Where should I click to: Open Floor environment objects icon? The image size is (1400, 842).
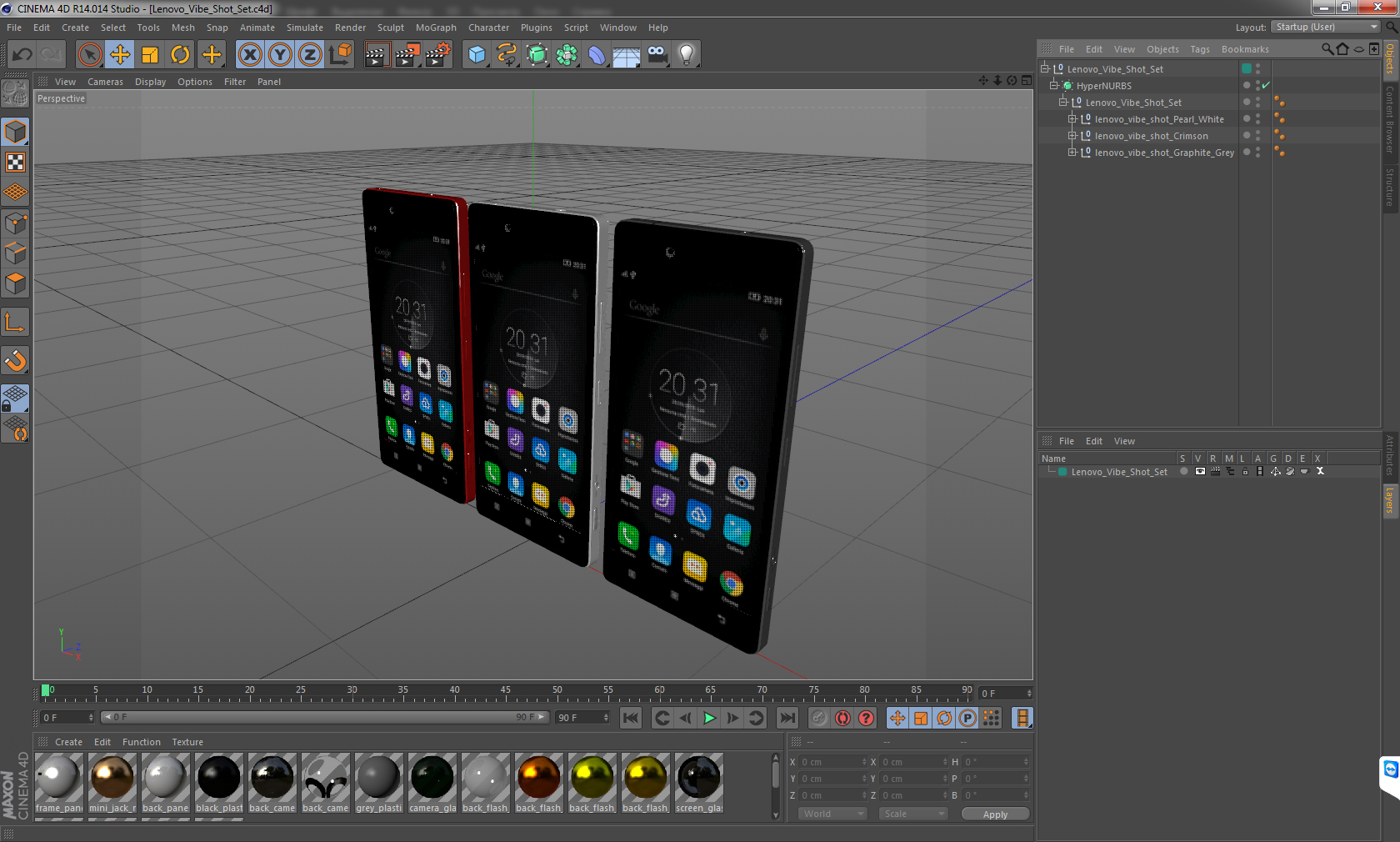click(627, 55)
